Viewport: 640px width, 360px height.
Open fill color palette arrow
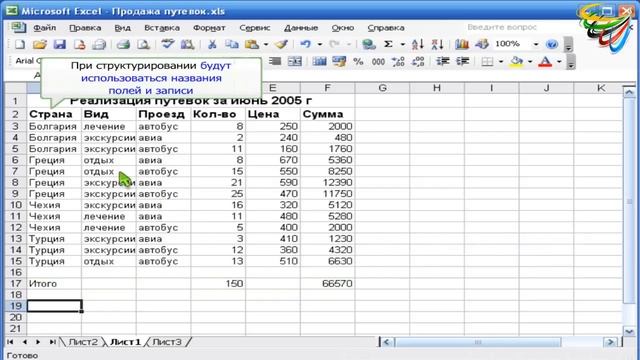coord(530,62)
